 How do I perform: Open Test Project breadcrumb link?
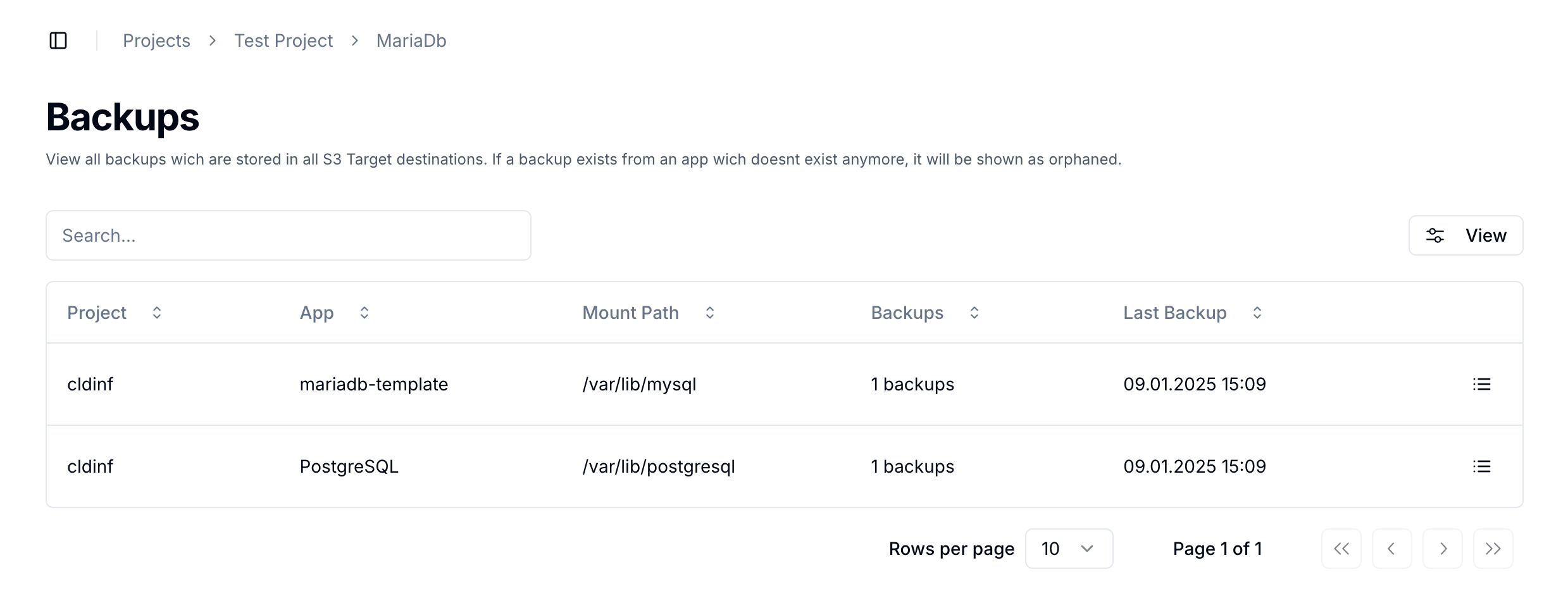283,40
